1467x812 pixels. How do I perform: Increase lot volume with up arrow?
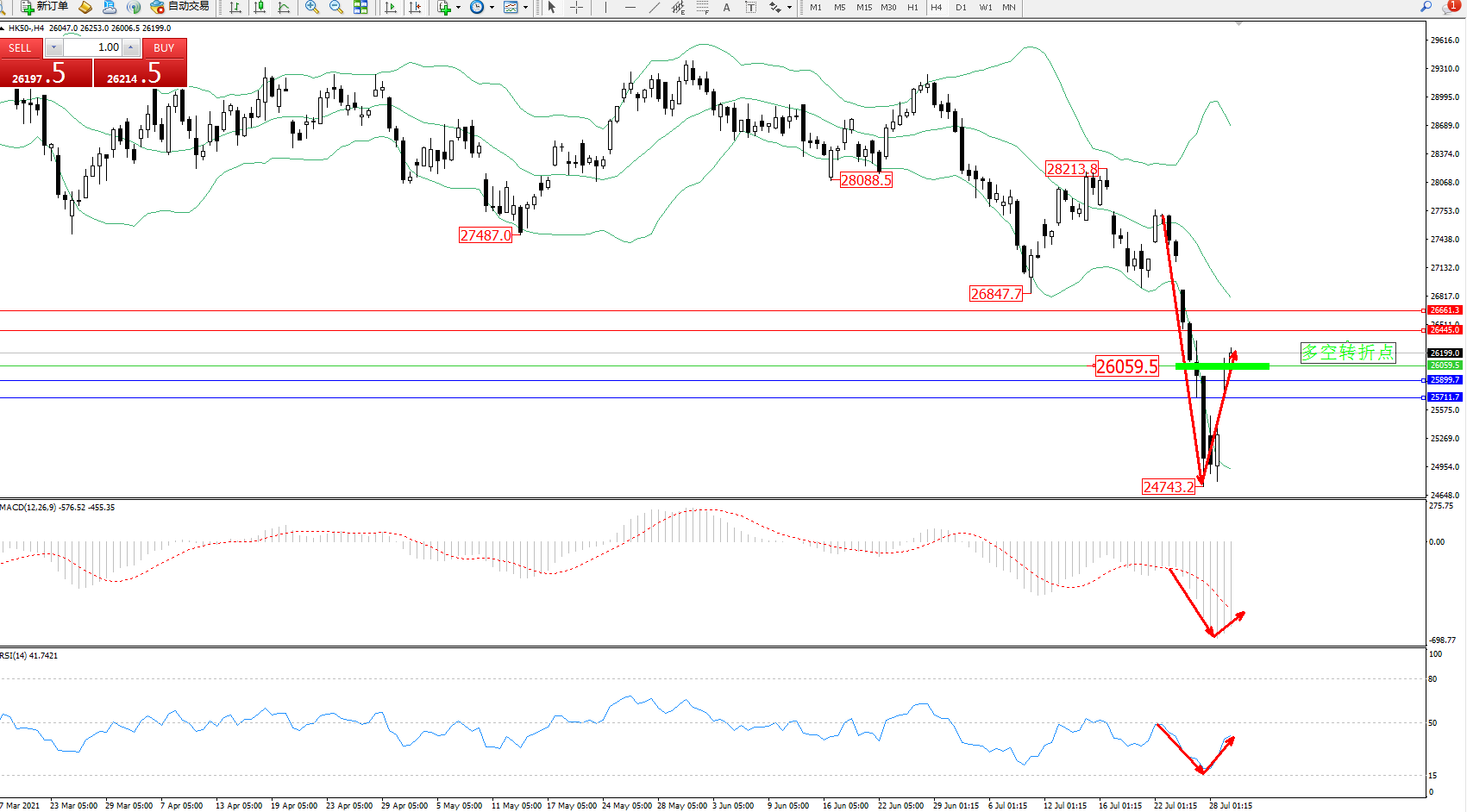point(130,47)
